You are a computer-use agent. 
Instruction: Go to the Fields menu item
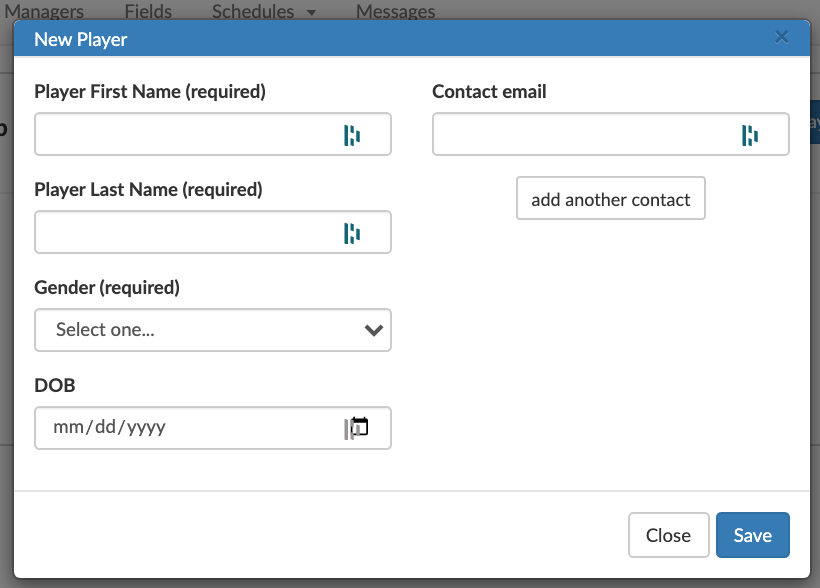tap(148, 12)
